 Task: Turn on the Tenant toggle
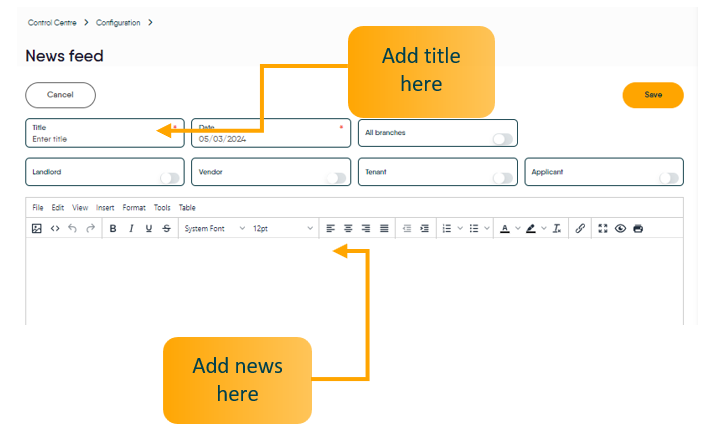(502, 178)
